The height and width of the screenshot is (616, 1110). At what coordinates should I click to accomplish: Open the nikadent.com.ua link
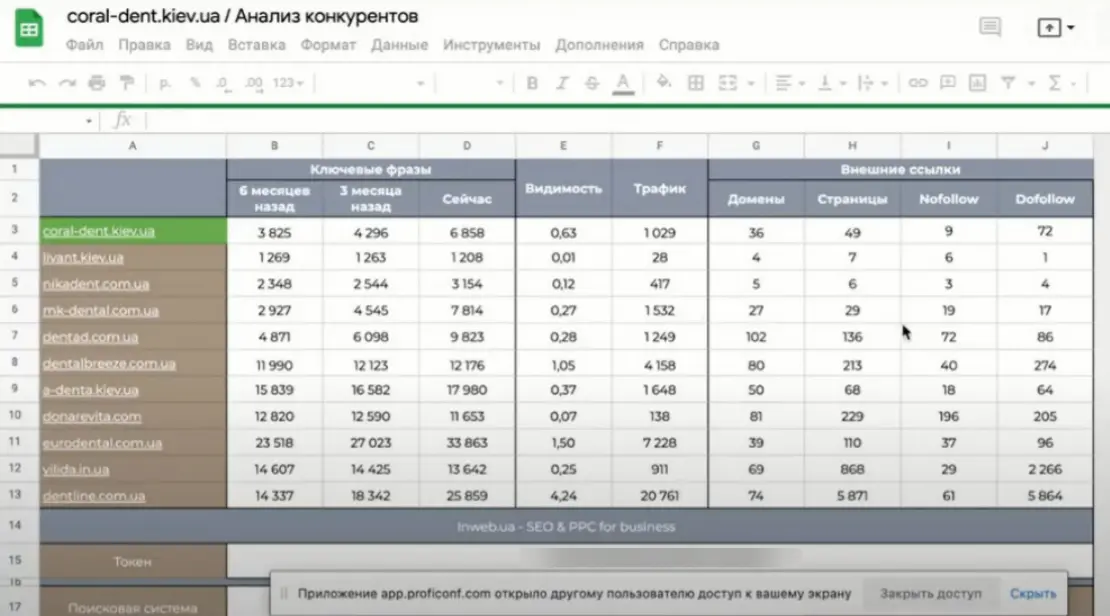pyautogui.click(x=96, y=284)
